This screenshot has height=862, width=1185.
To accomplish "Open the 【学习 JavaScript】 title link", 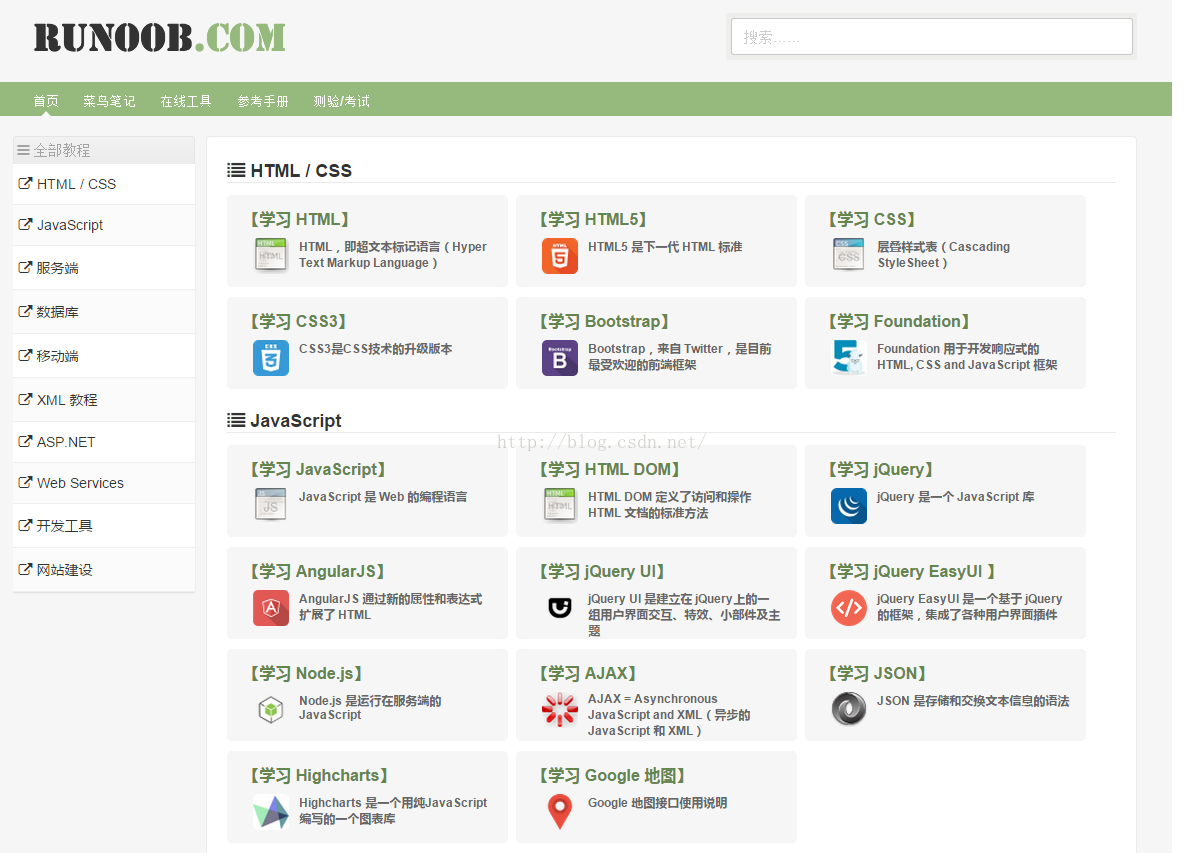I will coord(321,474).
